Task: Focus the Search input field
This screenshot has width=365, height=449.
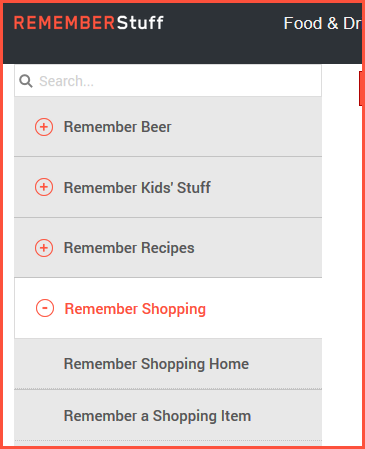Action: tap(168, 81)
